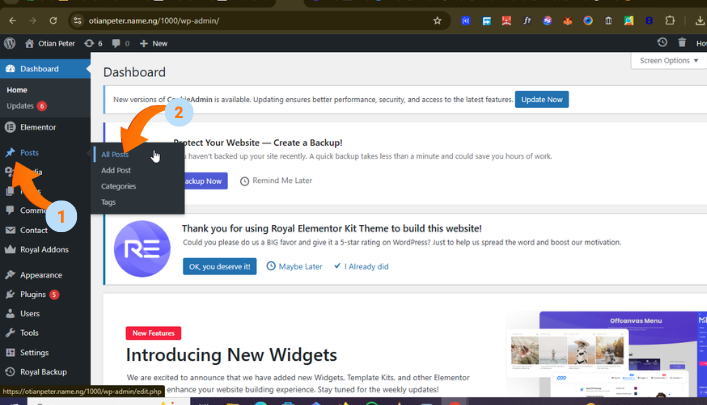The width and height of the screenshot is (707, 405).
Task: Click the WordPress logo in admin bar
Action: (x=10, y=43)
